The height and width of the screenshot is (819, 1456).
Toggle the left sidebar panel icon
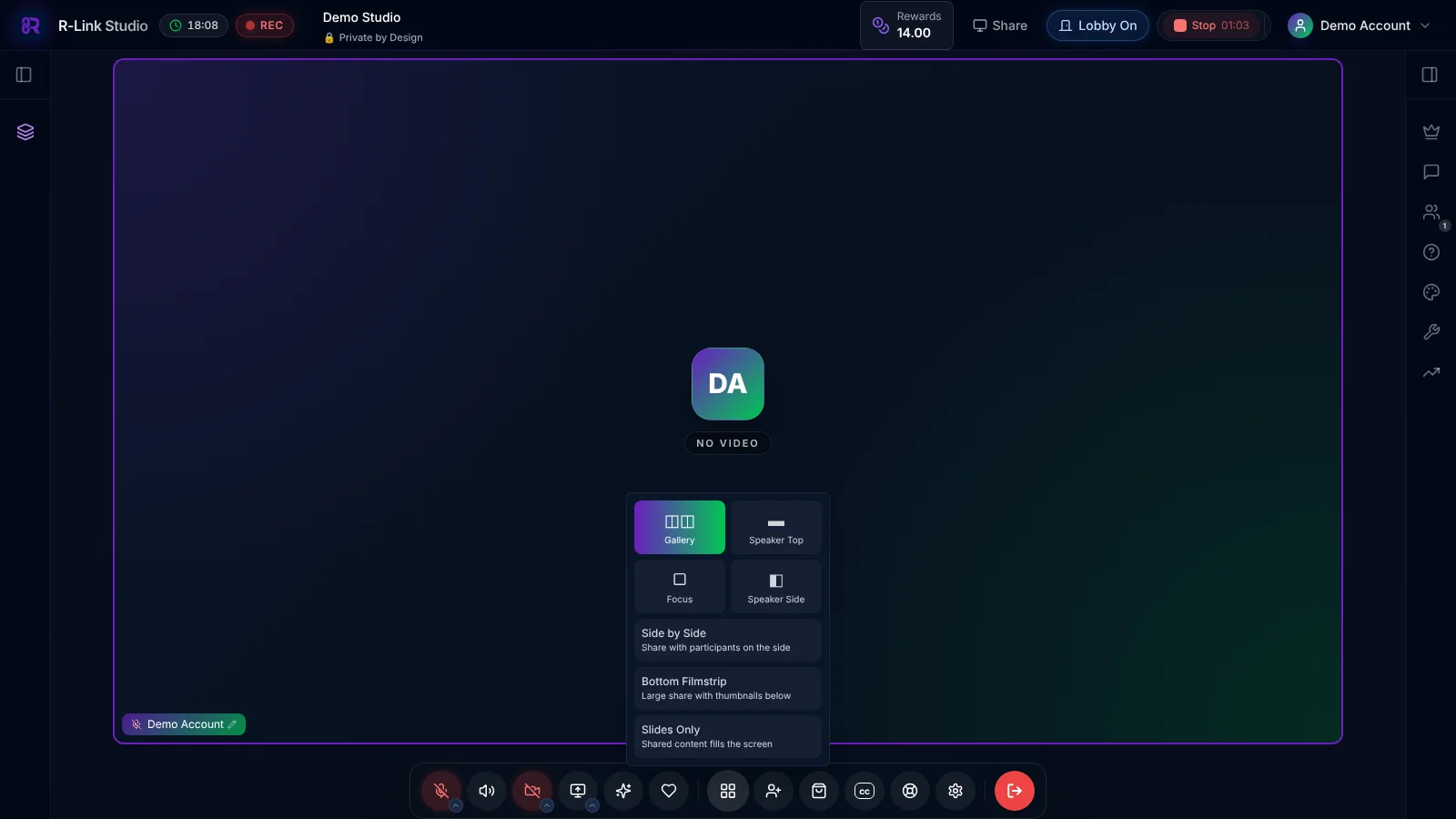25,75
